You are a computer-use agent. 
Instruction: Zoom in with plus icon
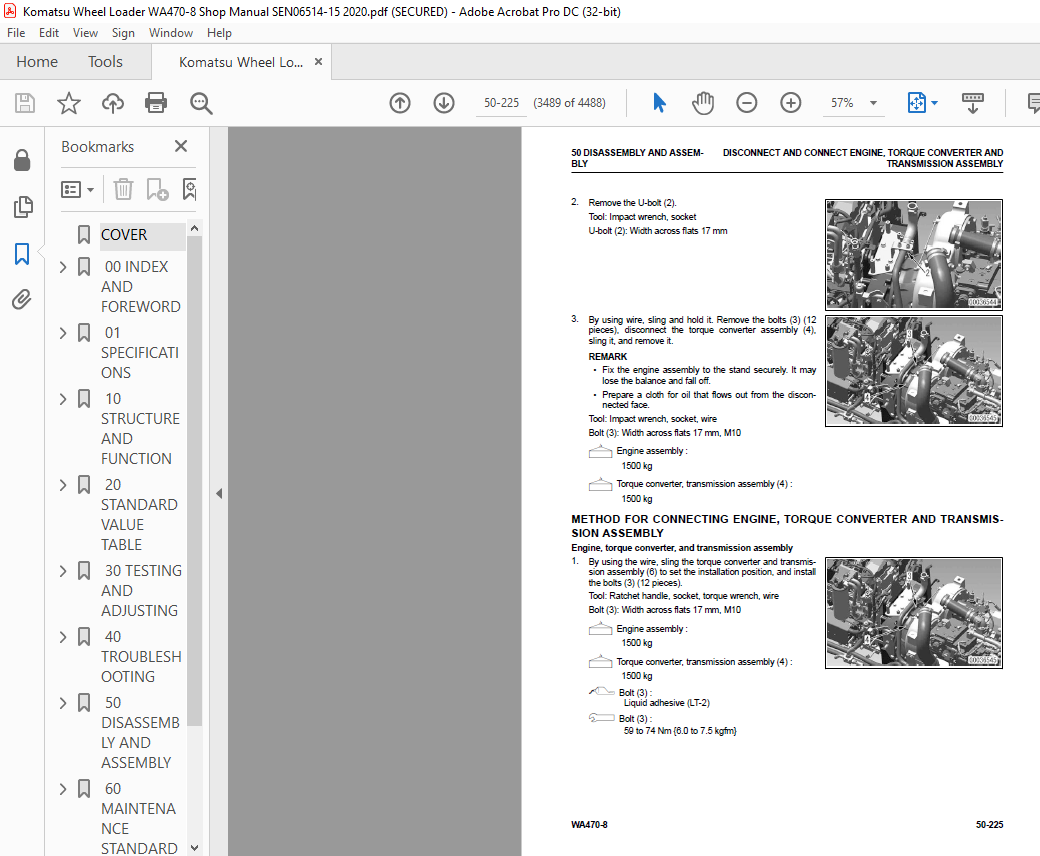coord(791,103)
